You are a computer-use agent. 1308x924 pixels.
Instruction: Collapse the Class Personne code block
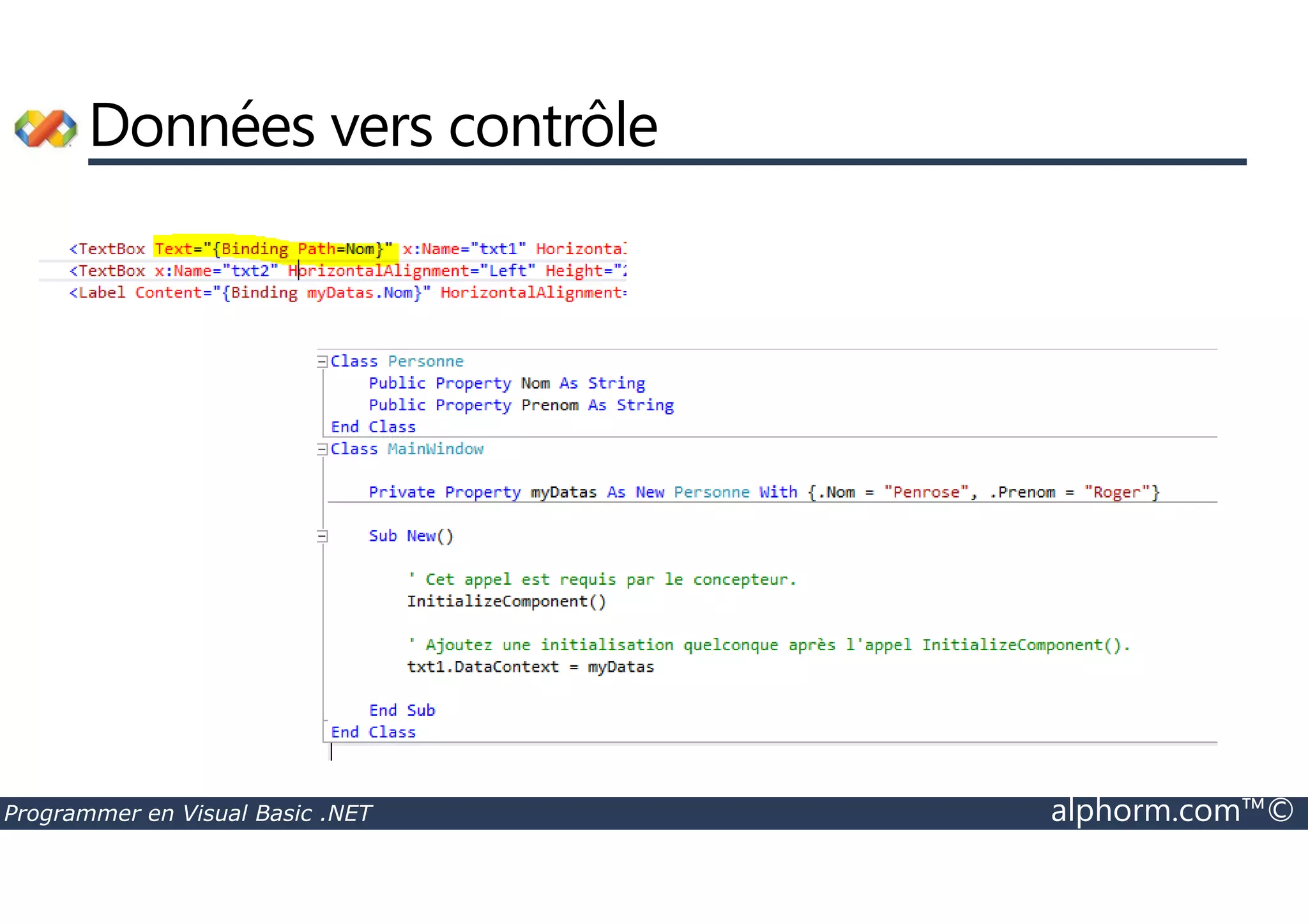click(x=322, y=361)
